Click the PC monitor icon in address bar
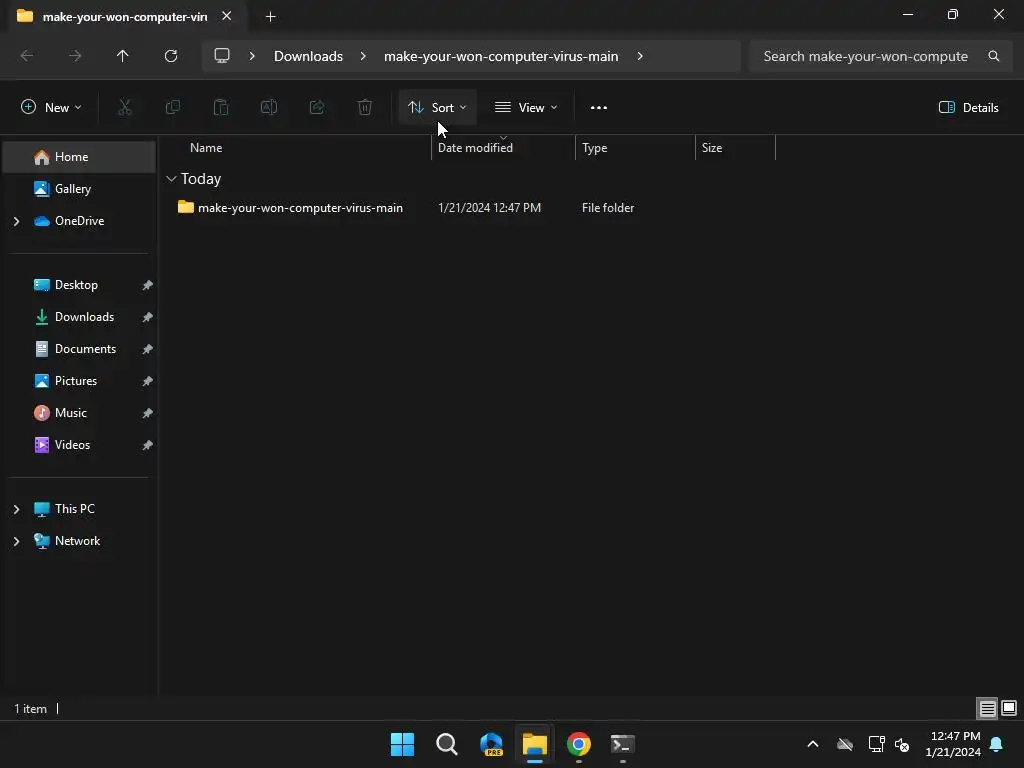 click(x=222, y=56)
